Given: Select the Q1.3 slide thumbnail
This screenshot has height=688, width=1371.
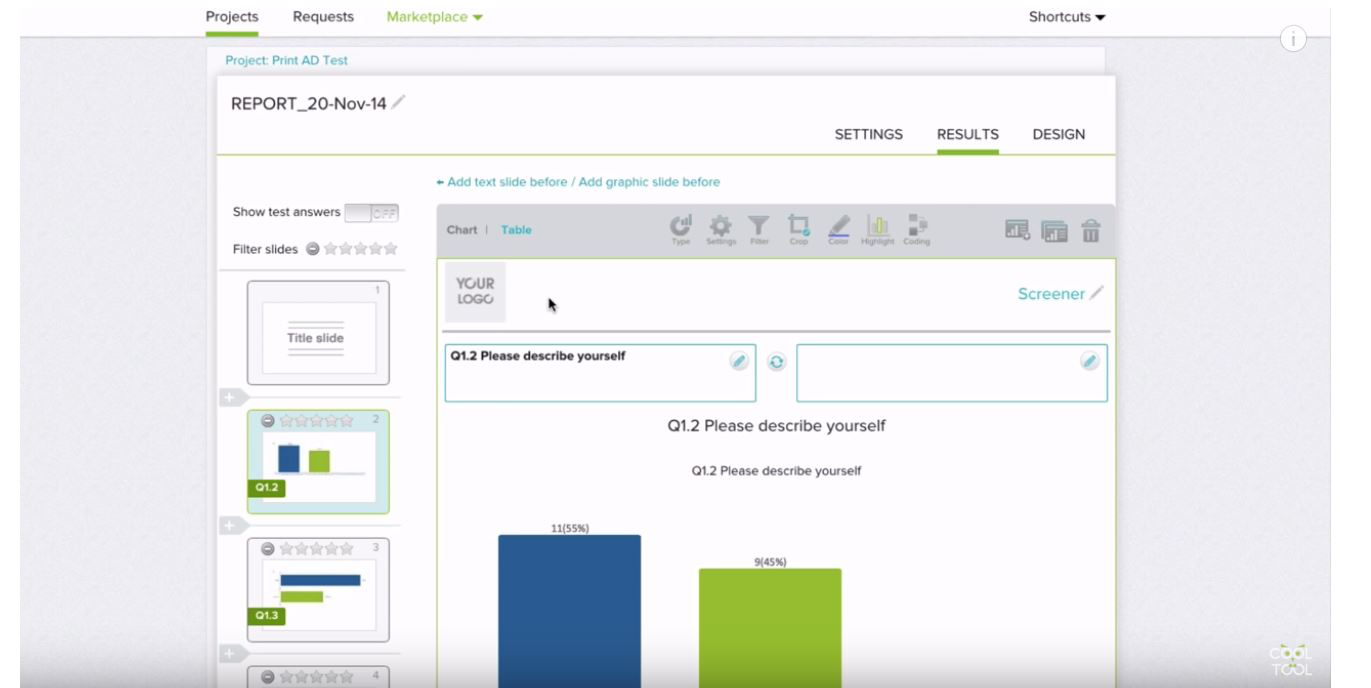Looking at the screenshot, I should pos(318,590).
